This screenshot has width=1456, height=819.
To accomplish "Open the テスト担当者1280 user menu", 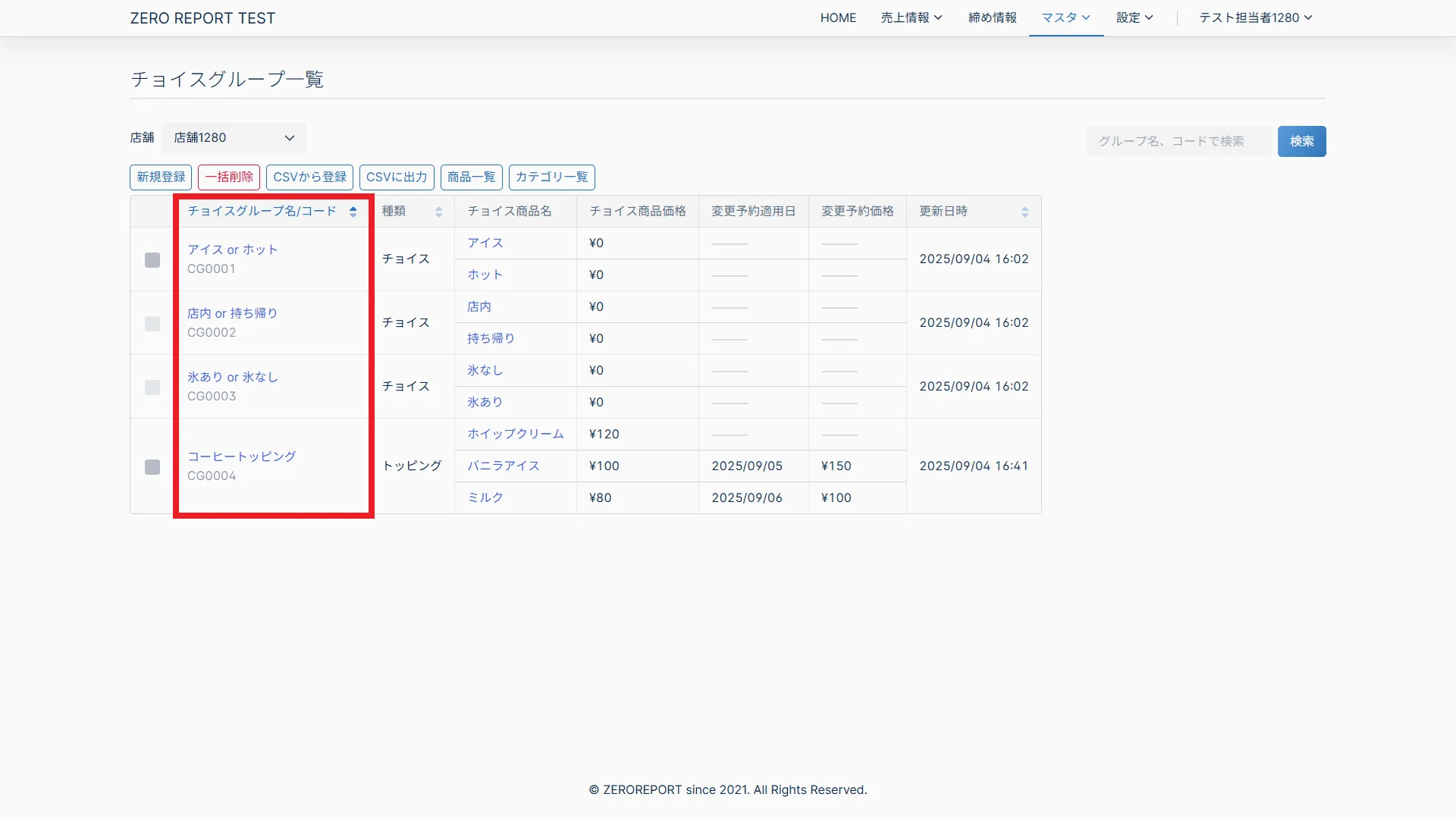I will pyautogui.click(x=1255, y=17).
